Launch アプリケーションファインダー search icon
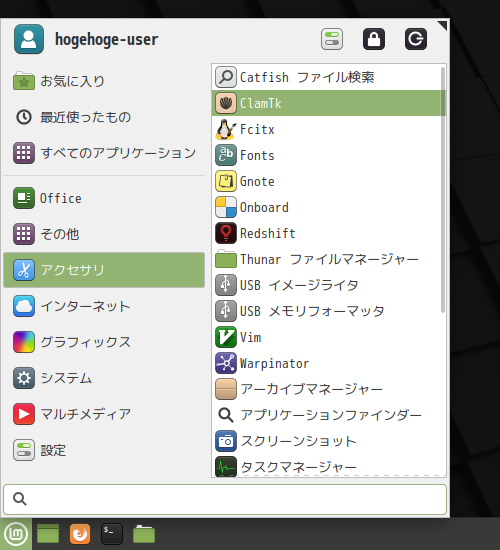 pos(226,415)
